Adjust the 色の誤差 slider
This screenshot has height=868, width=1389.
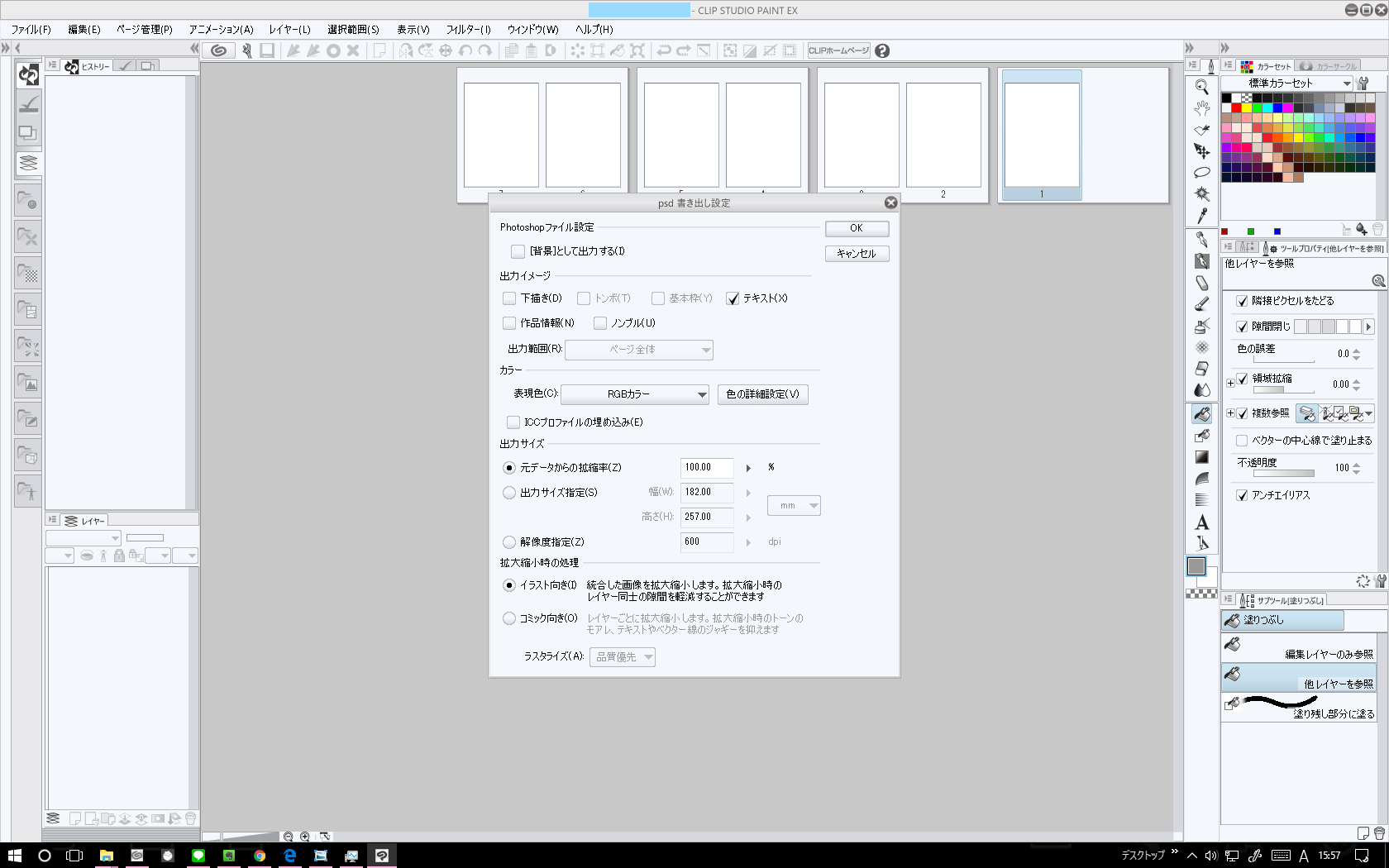[x=1283, y=360]
